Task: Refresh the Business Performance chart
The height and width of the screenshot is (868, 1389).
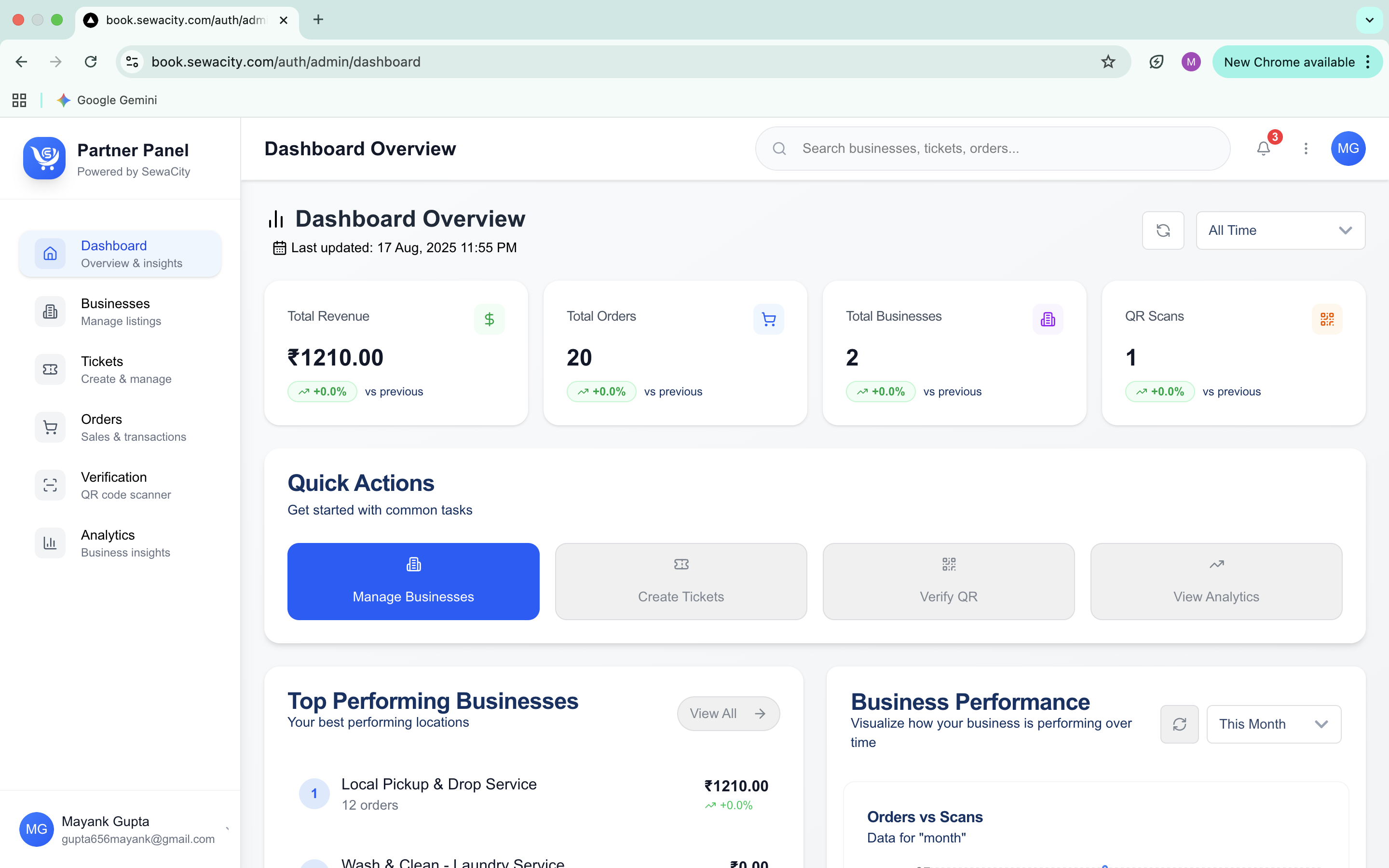Action: (1179, 724)
